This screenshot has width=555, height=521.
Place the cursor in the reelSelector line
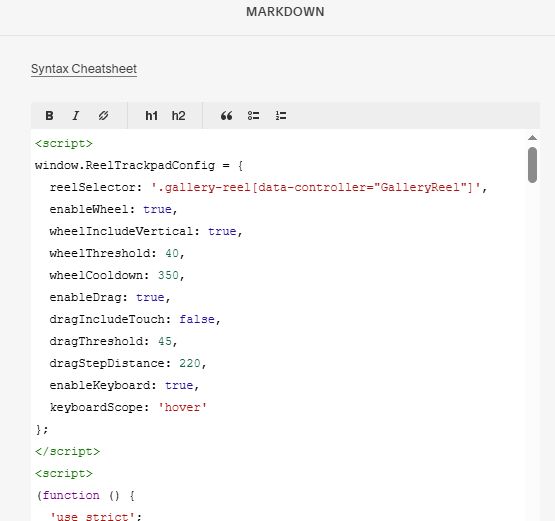(268, 187)
